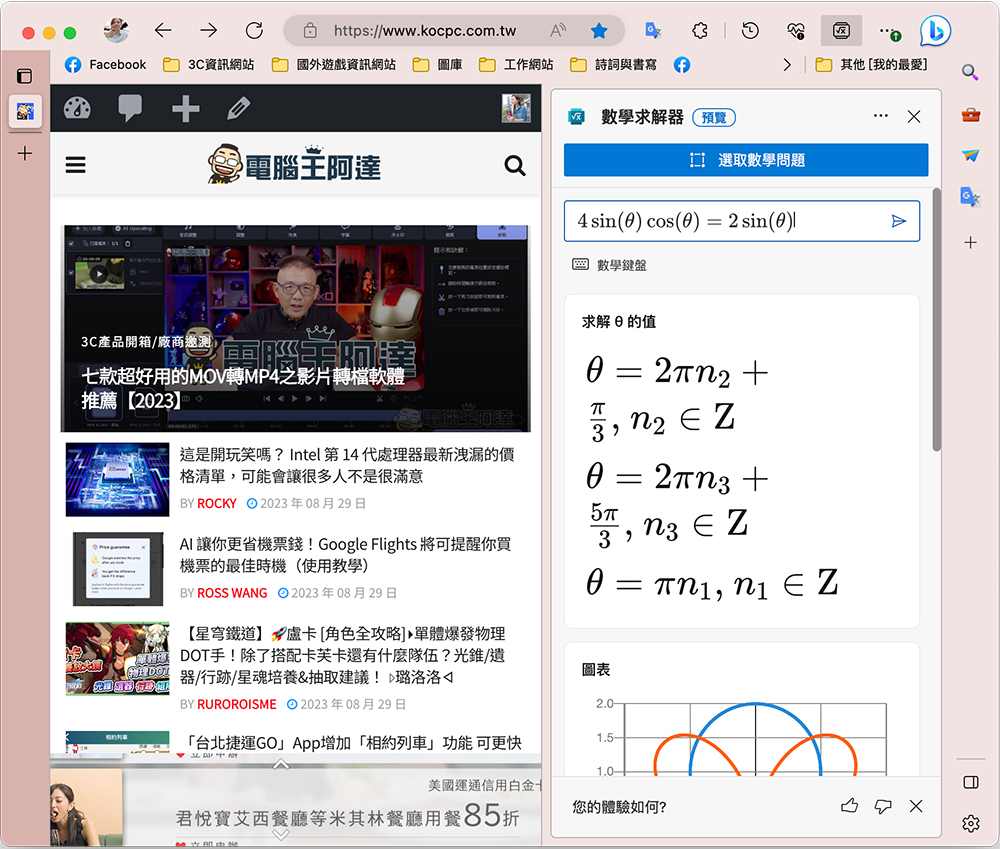Click the hamburger menu on the website

pyautogui.click(x=76, y=165)
